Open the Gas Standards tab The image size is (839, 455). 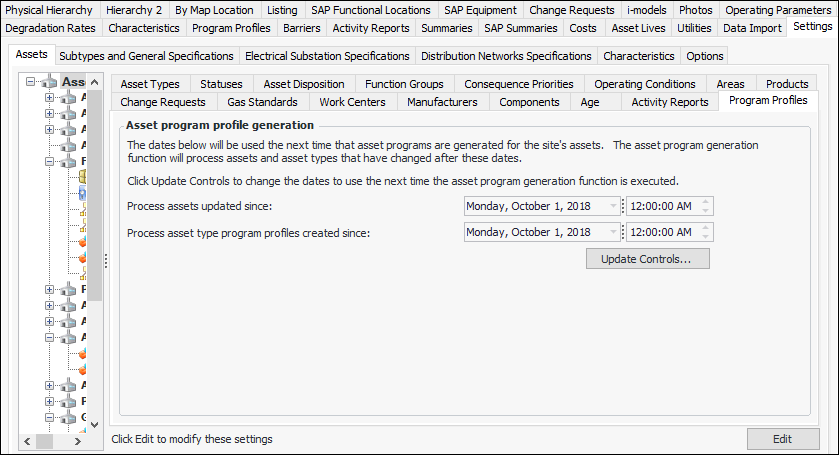[262, 101]
